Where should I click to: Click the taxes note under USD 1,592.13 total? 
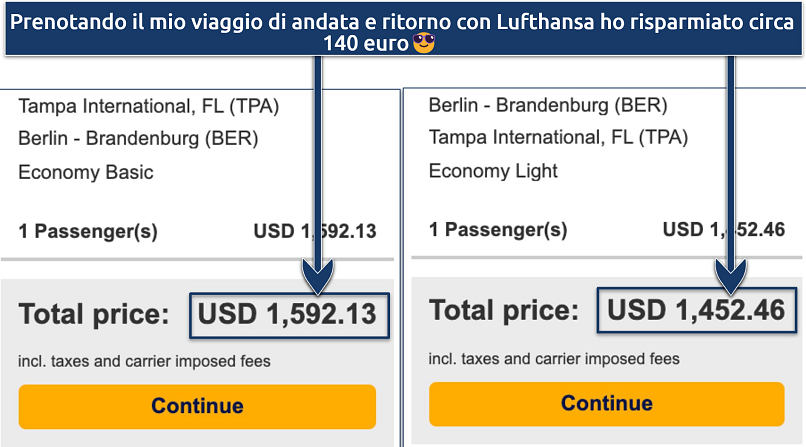(144, 361)
